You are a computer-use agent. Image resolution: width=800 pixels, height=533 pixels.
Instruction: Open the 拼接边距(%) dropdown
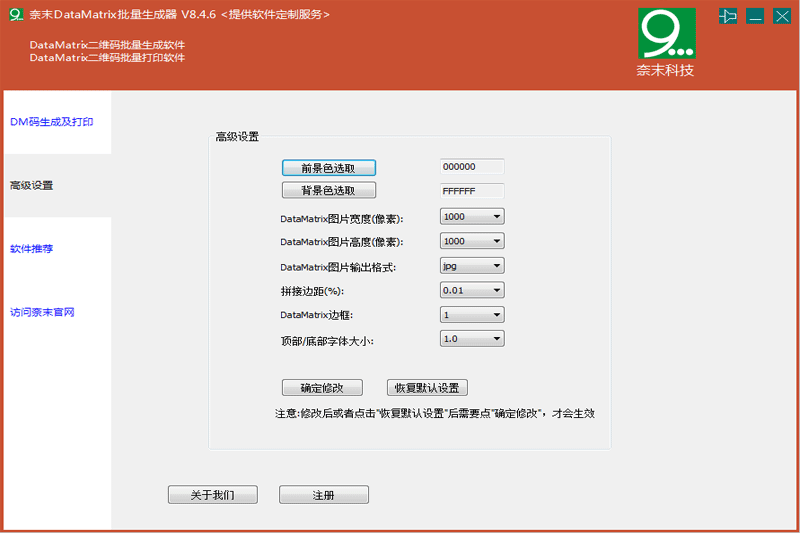point(472,290)
